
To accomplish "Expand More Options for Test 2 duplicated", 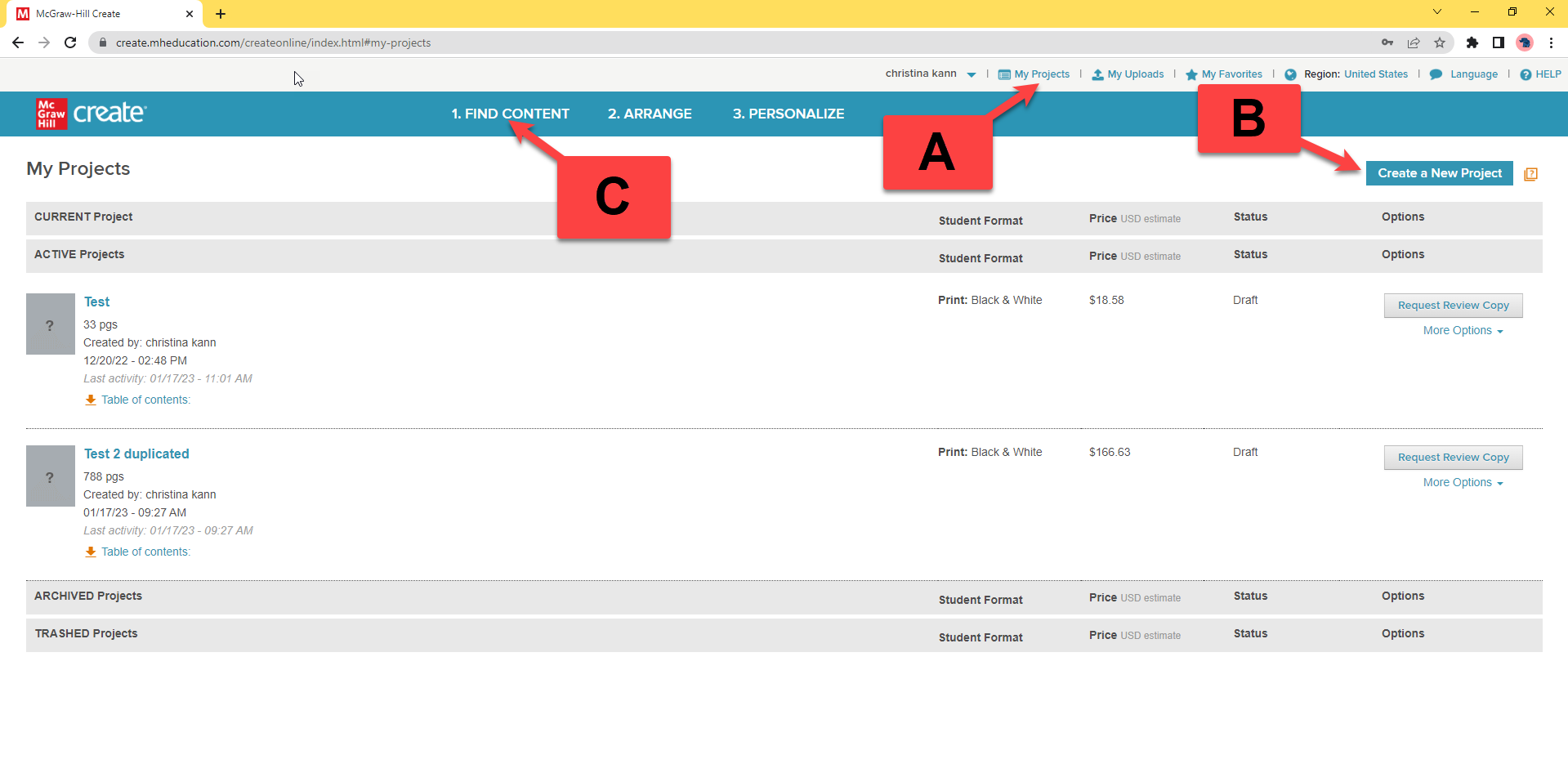I will click(x=1463, y=483).
